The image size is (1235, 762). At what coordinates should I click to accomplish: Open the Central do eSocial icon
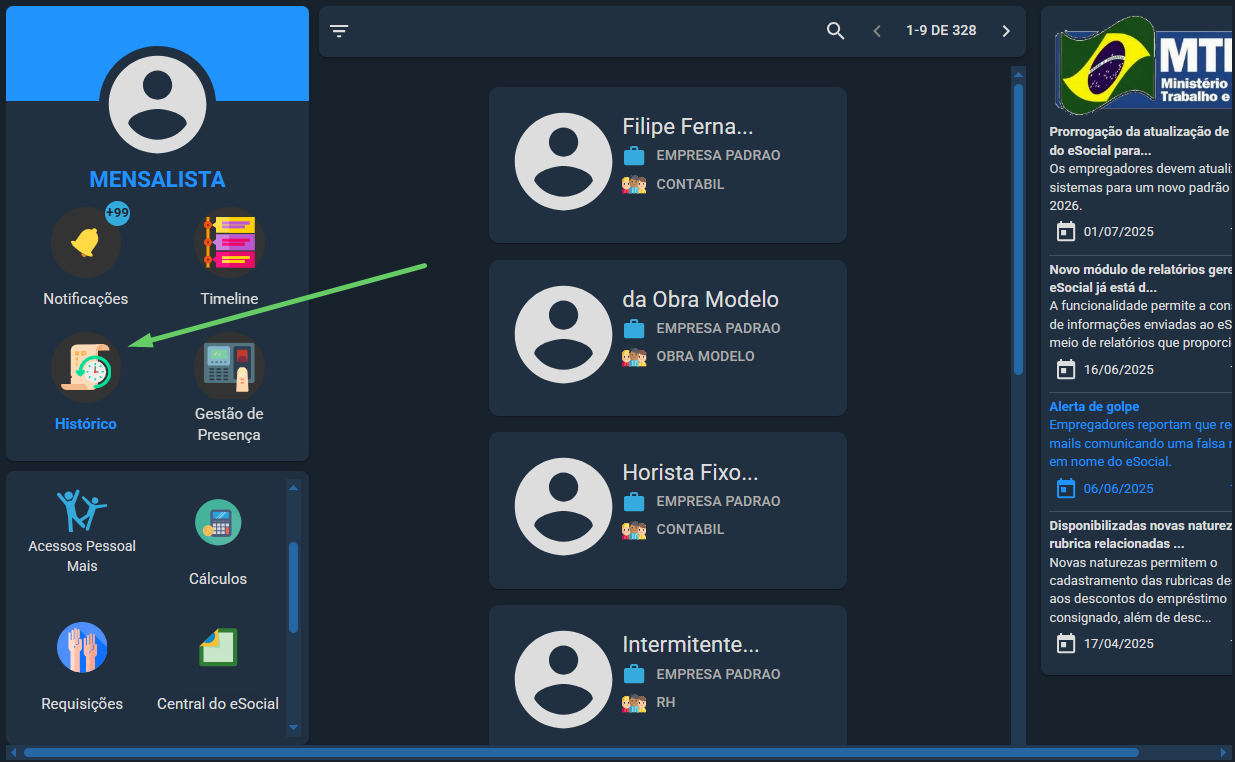click(218, 647)
